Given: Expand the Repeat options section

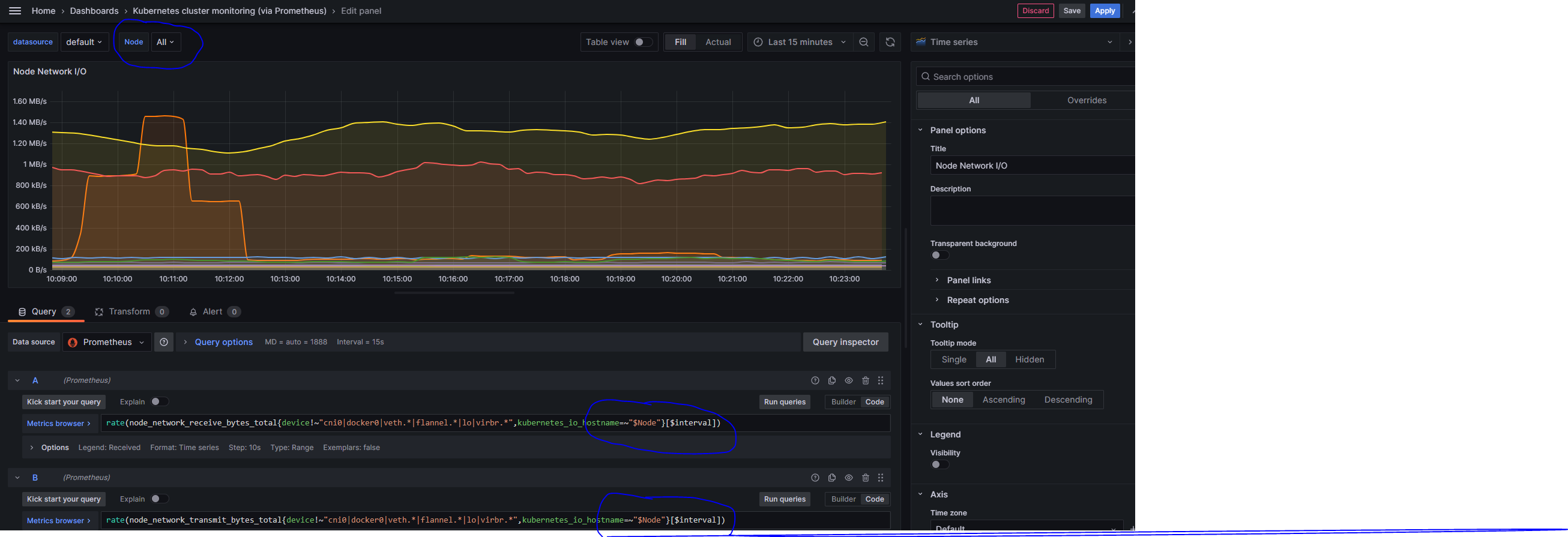Looking at the screenshot, I should point(977,301).
